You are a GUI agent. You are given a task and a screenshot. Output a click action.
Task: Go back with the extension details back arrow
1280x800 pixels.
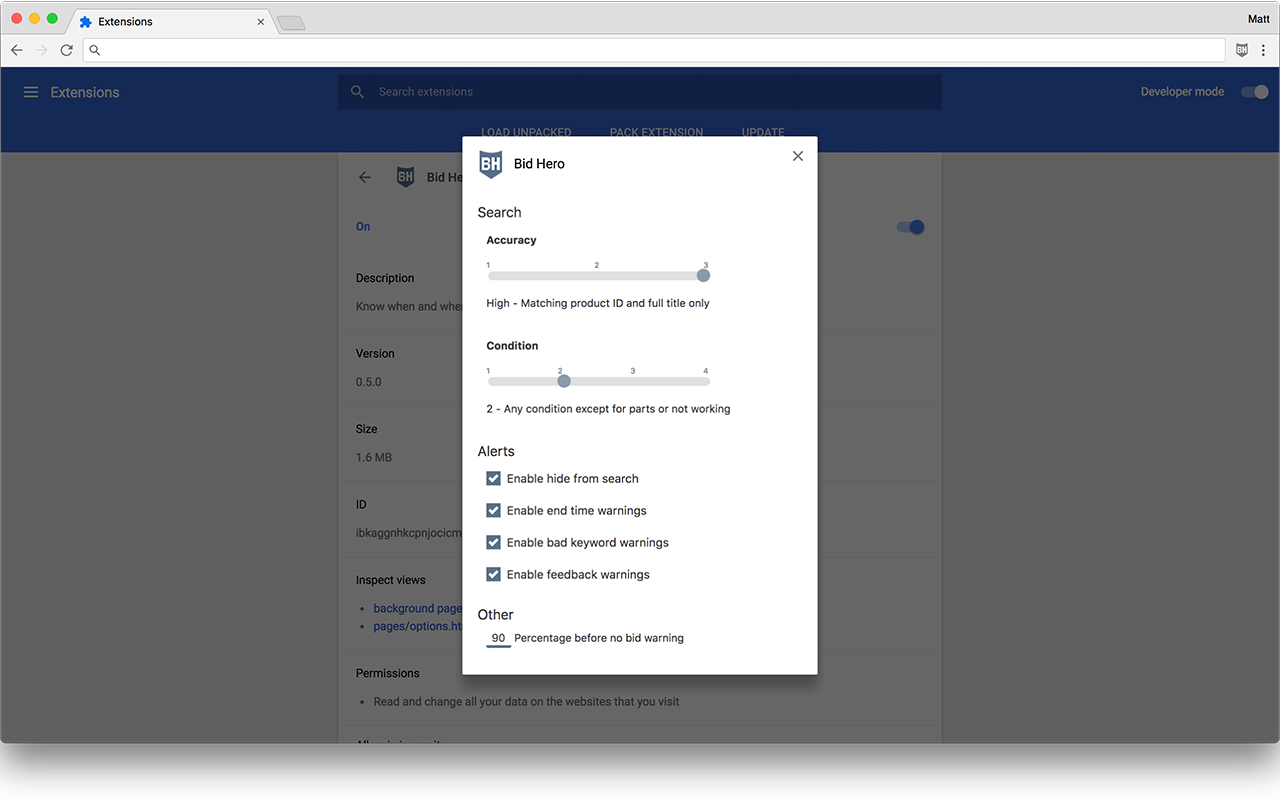click(365, 177)
